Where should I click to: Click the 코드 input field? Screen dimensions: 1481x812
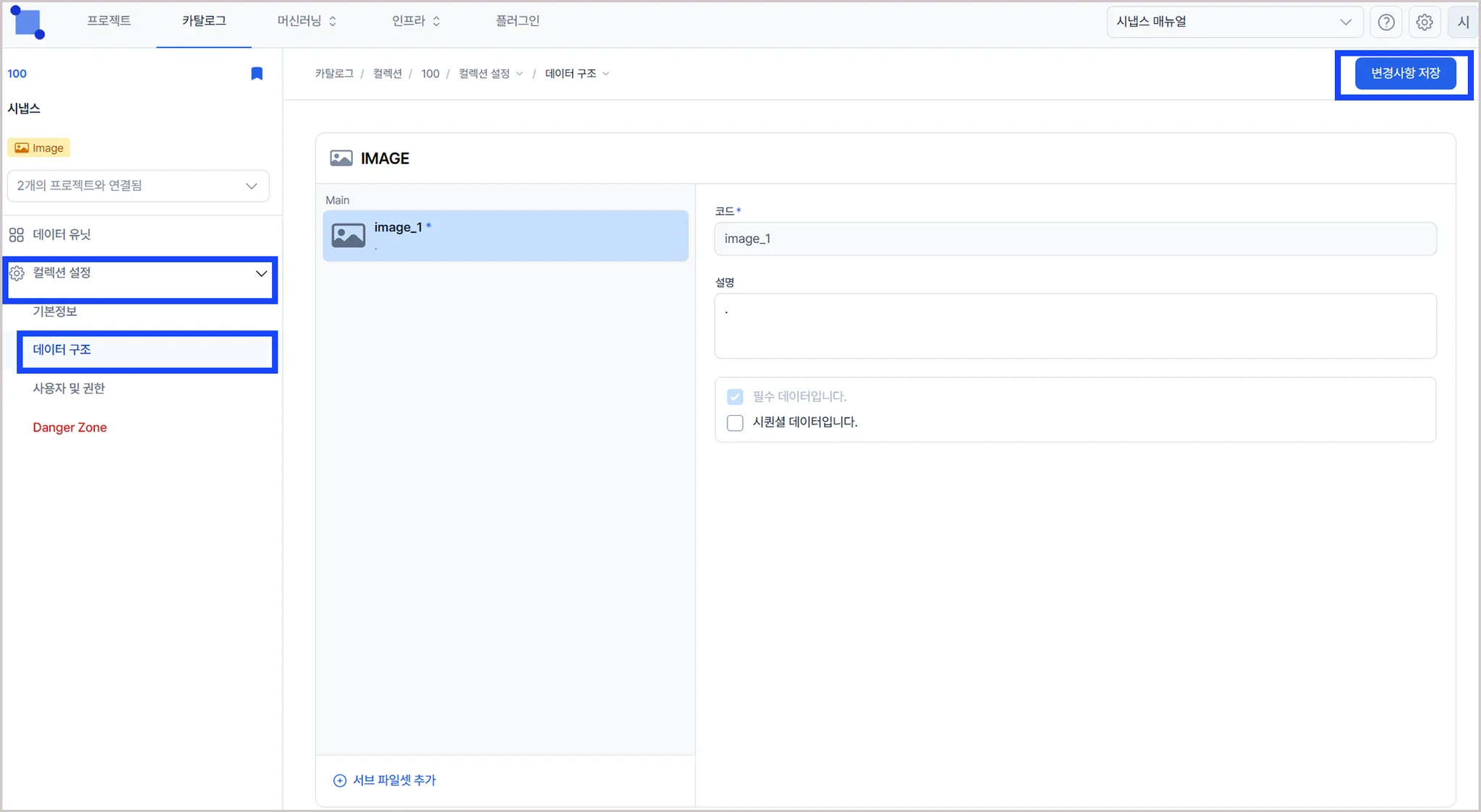(x=1075, y=239)
